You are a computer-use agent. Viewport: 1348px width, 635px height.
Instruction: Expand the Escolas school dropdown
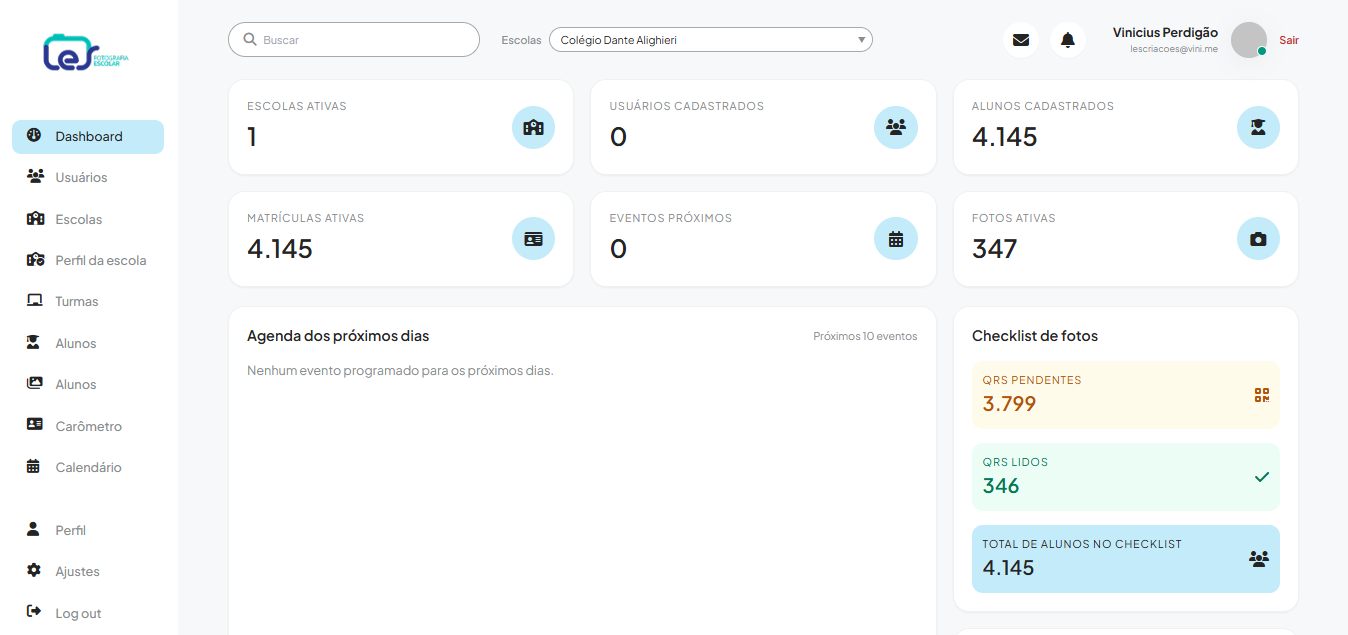(x=710, y=40)
